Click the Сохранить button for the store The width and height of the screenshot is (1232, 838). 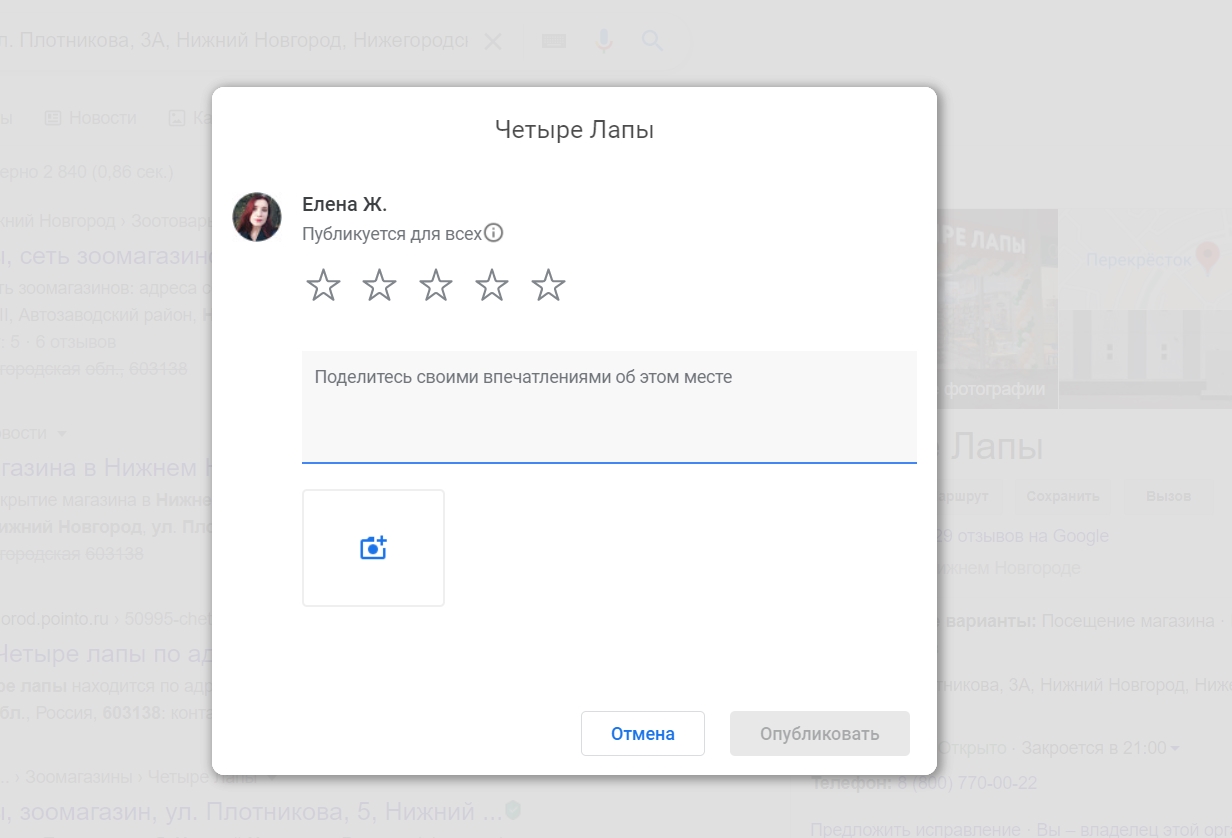pos(1063,497)
